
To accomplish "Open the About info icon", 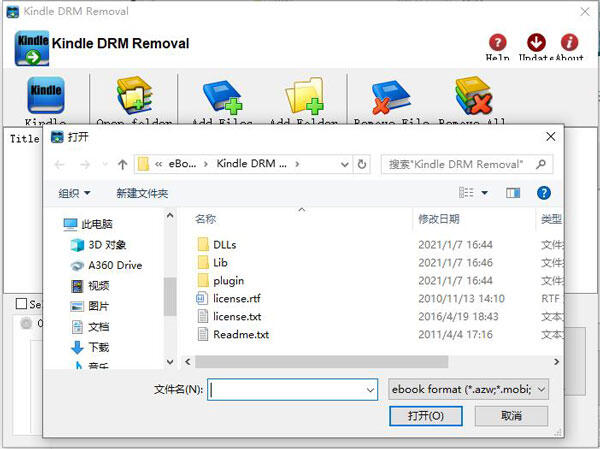I will coord(569,42).
